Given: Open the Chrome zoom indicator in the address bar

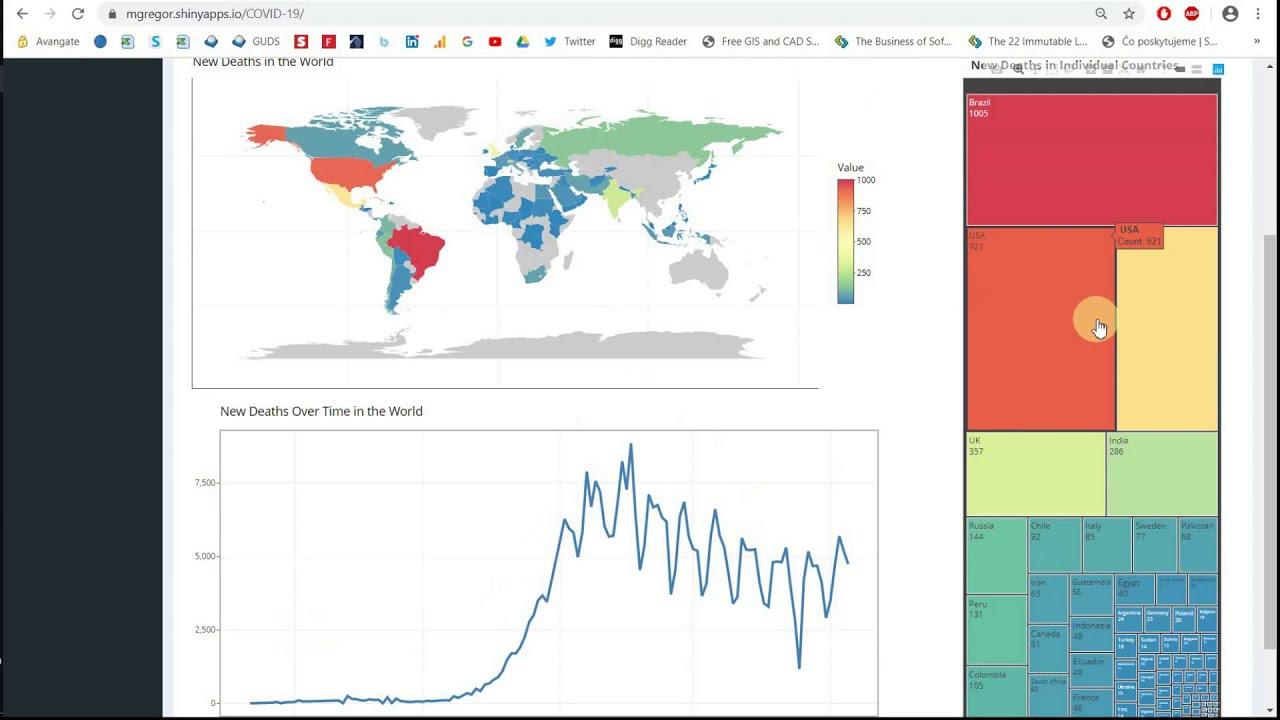Looking at the screenshot, I should (1101, 14).
